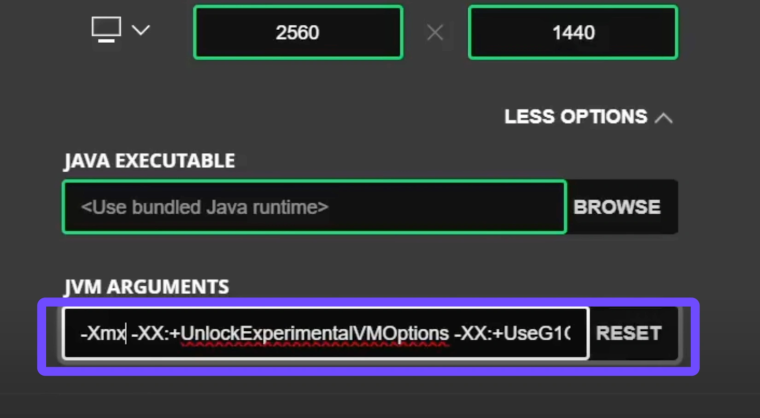This screenshot has height=418, width=760.
Task: Click the RESET button for JVM arguments
Action: pos(629,333)
